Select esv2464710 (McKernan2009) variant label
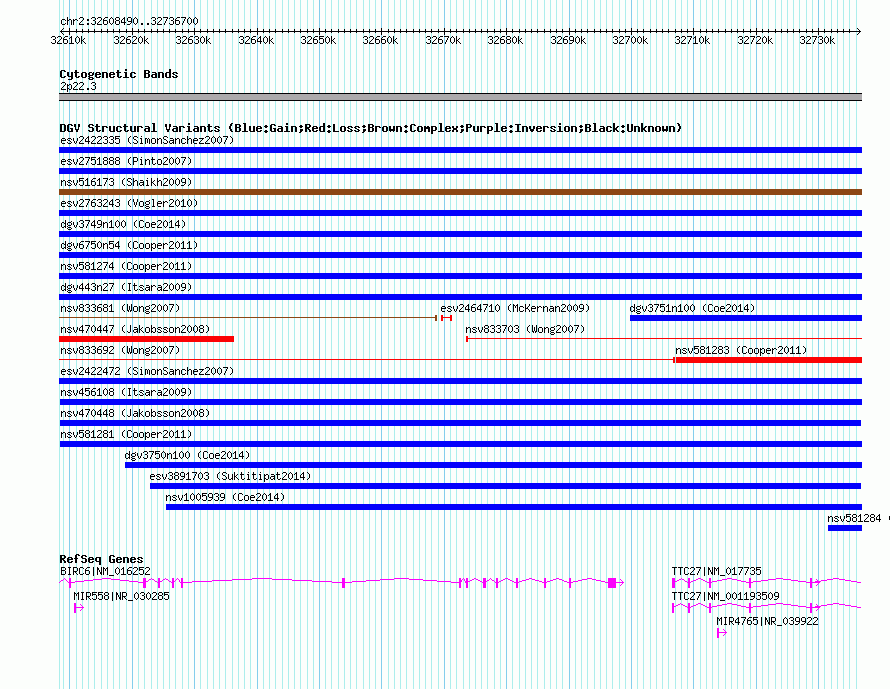Viewport: 890px width, 689px height. pyautogui.click(x=515, y=308)
